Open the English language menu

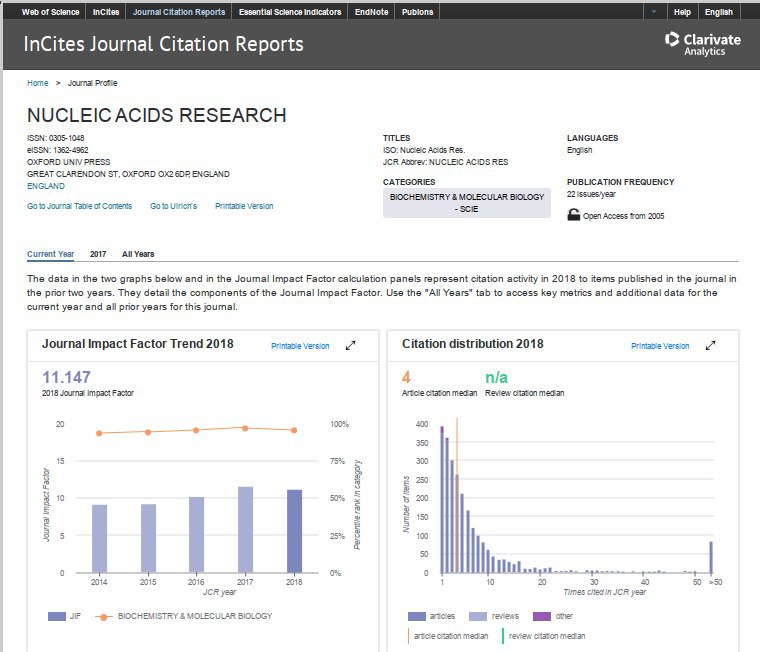[718, 12]
